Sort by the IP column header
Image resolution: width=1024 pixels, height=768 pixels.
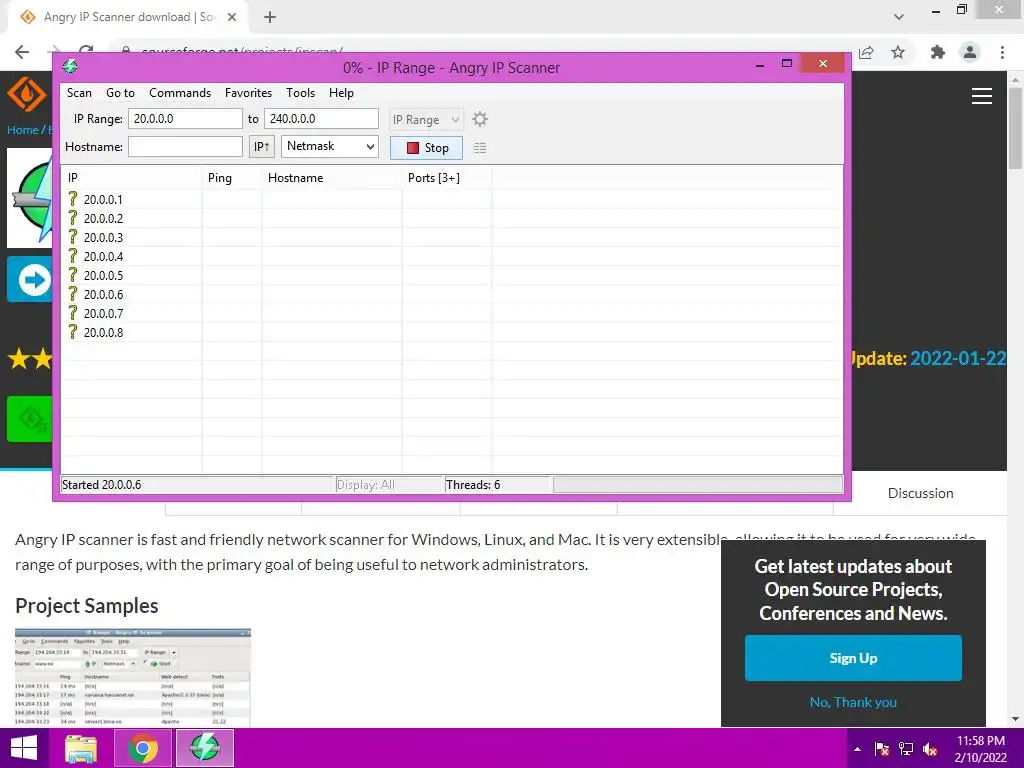(x=131, y=178)
